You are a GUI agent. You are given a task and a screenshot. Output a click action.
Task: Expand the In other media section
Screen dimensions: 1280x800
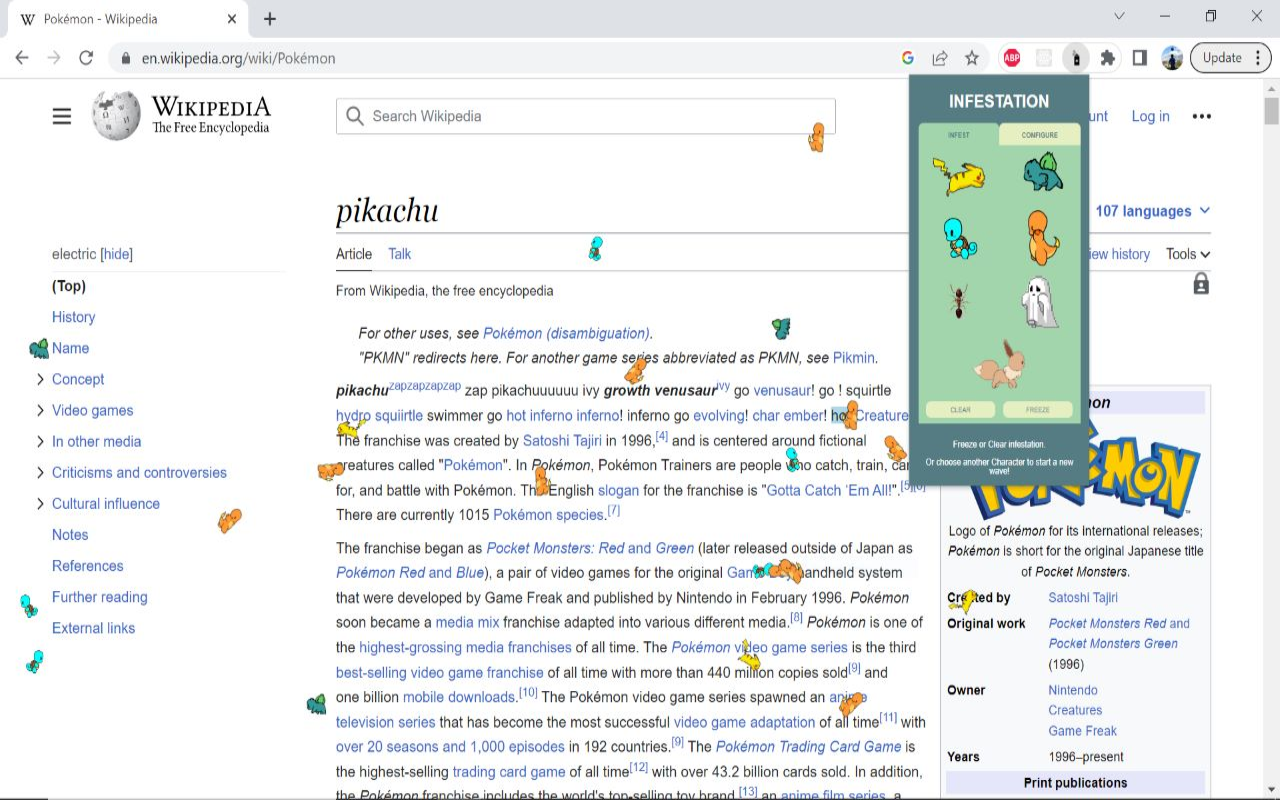[x=40, y=441]
